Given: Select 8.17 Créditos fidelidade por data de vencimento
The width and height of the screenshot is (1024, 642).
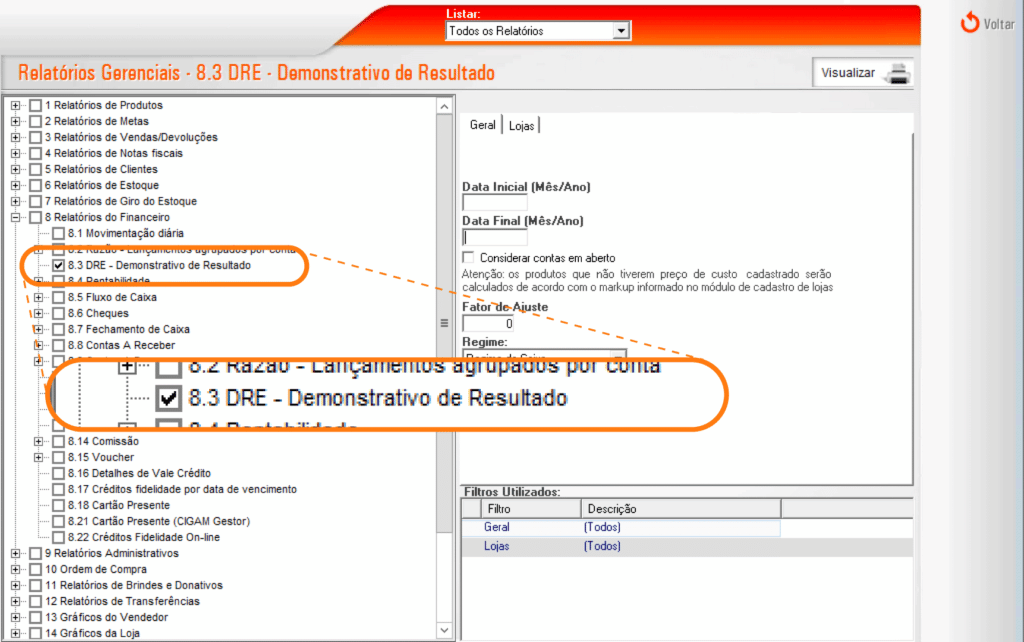Looking at the screenshot, I should click(x=182, y=489).
